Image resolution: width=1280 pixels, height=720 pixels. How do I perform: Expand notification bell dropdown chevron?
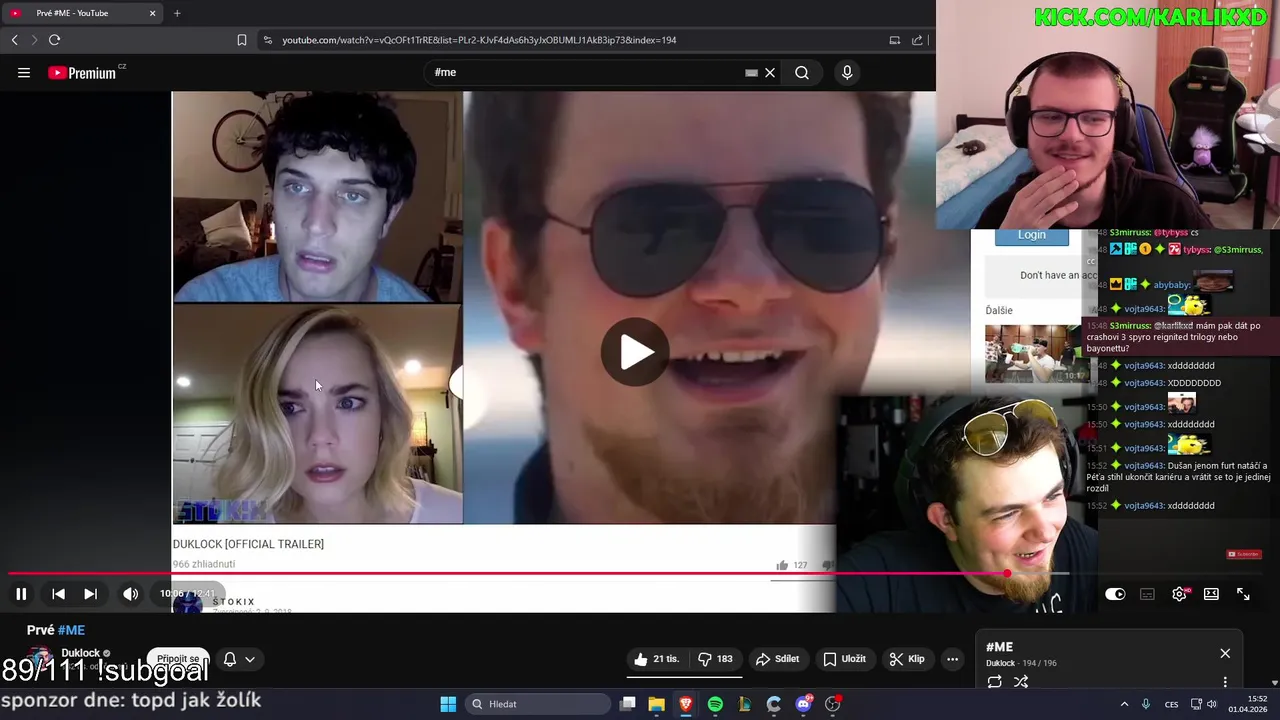250,659
